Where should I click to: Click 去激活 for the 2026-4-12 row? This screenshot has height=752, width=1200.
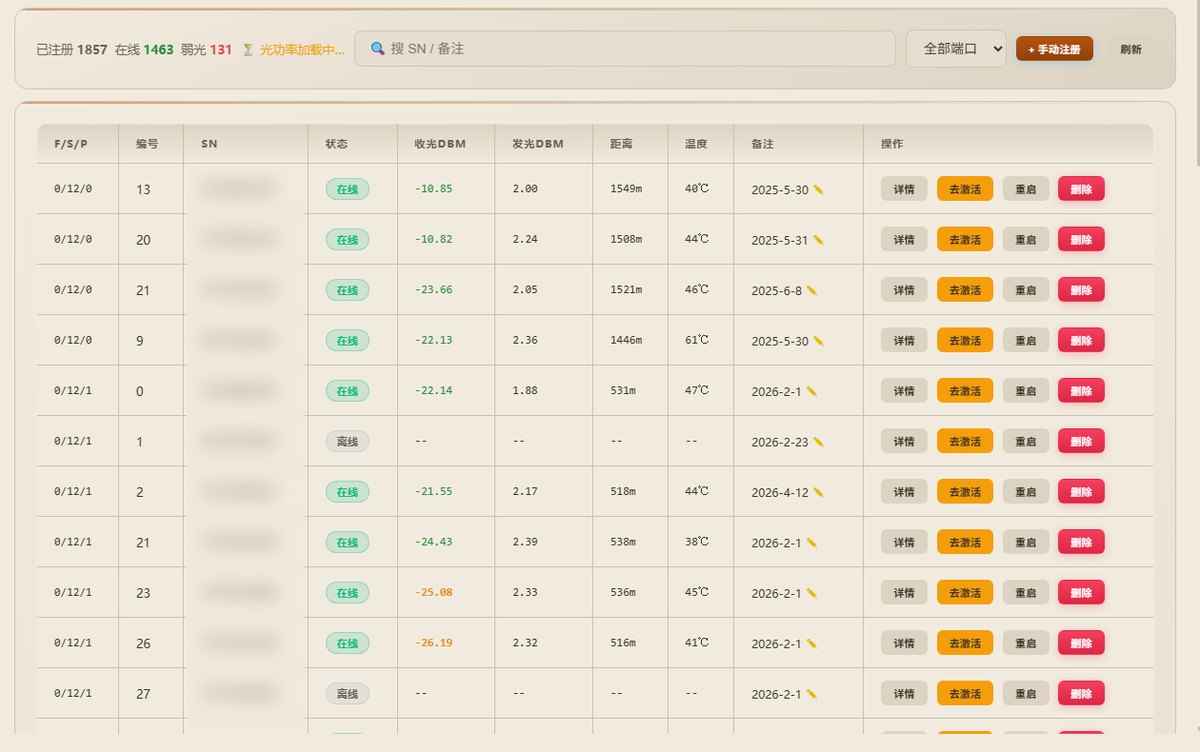tap(965, 492)
